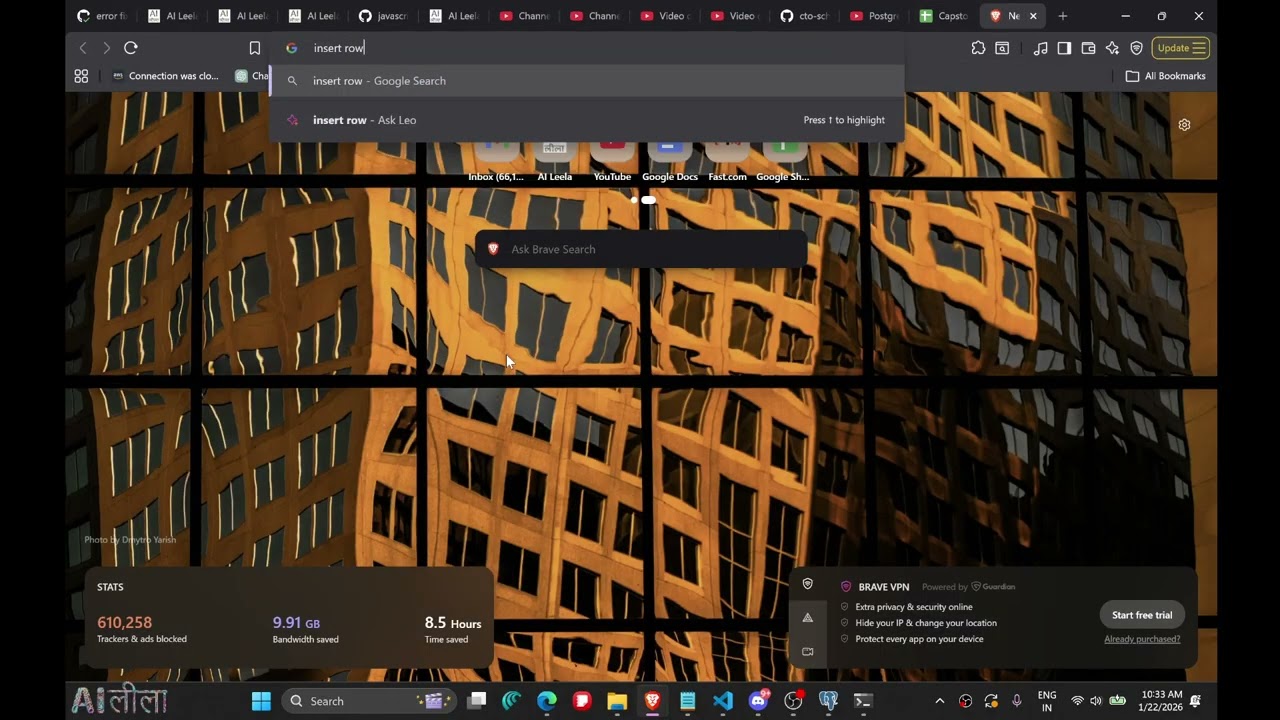The image size is (1280, 720).
Task: Open the Brave Playlist music note icon
Action: pyautogui.click(x=1040, y=48)
